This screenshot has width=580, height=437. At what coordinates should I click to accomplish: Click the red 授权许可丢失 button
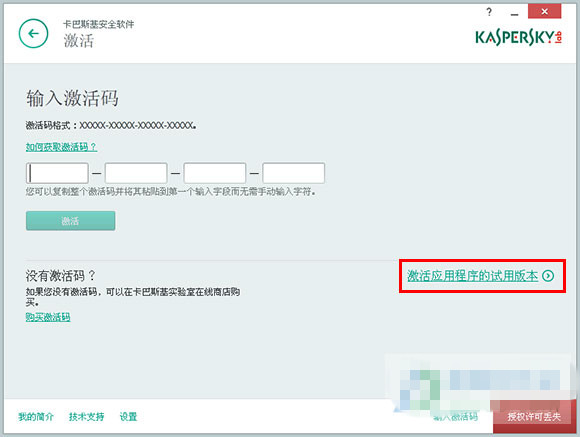click(x=534, y=417)
